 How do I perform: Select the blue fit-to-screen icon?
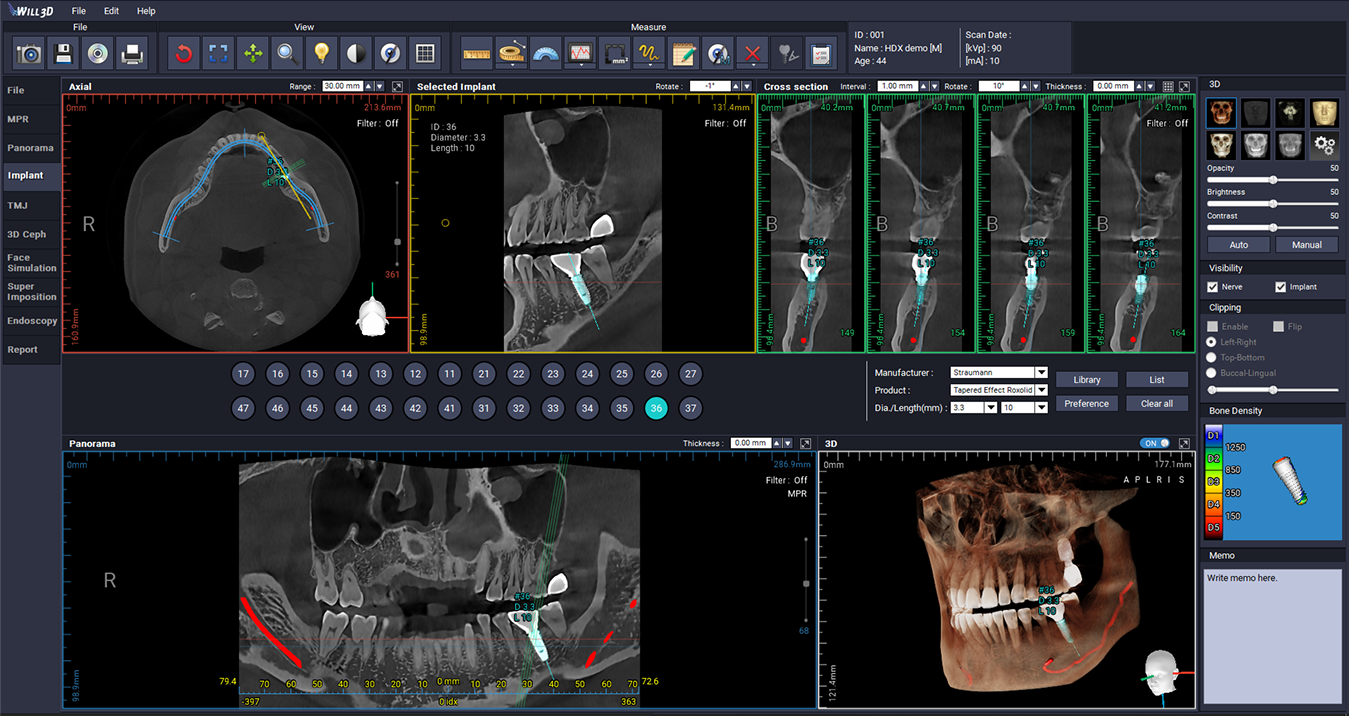(218, 53)
